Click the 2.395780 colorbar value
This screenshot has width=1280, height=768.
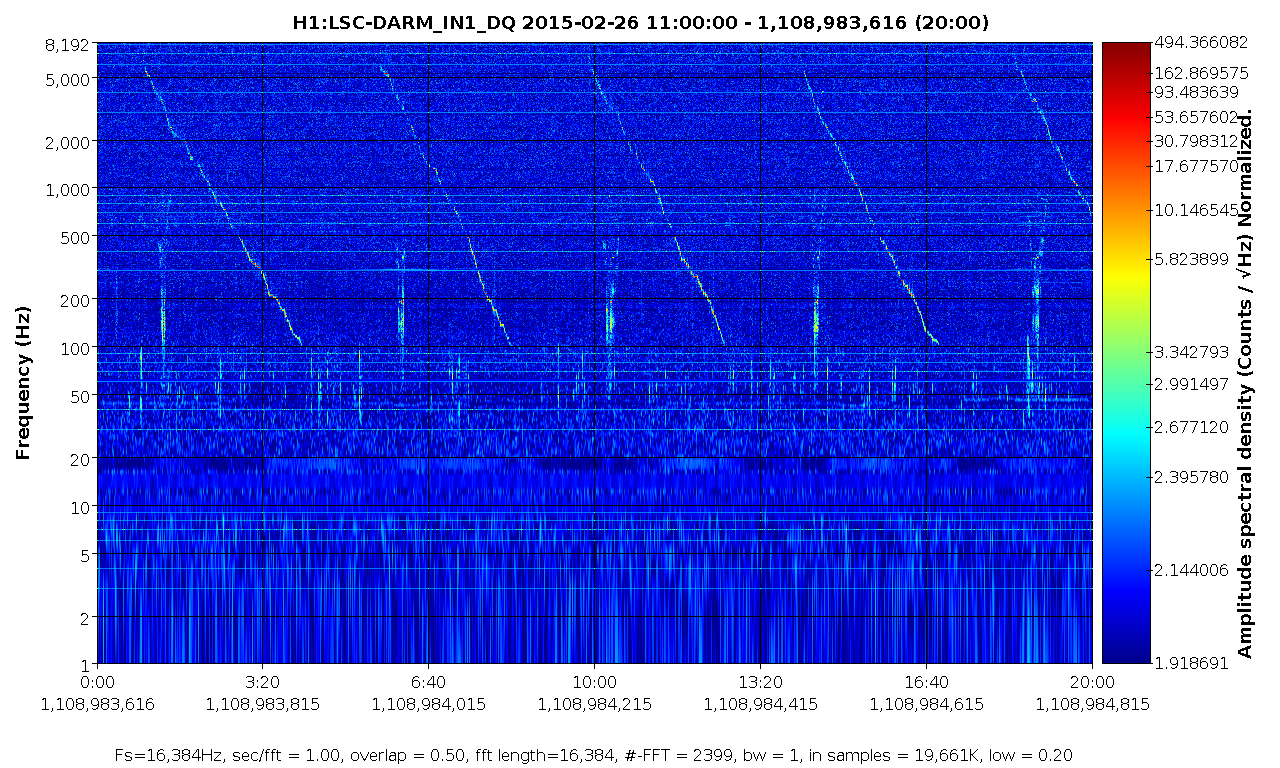[x=1192, y=477]
